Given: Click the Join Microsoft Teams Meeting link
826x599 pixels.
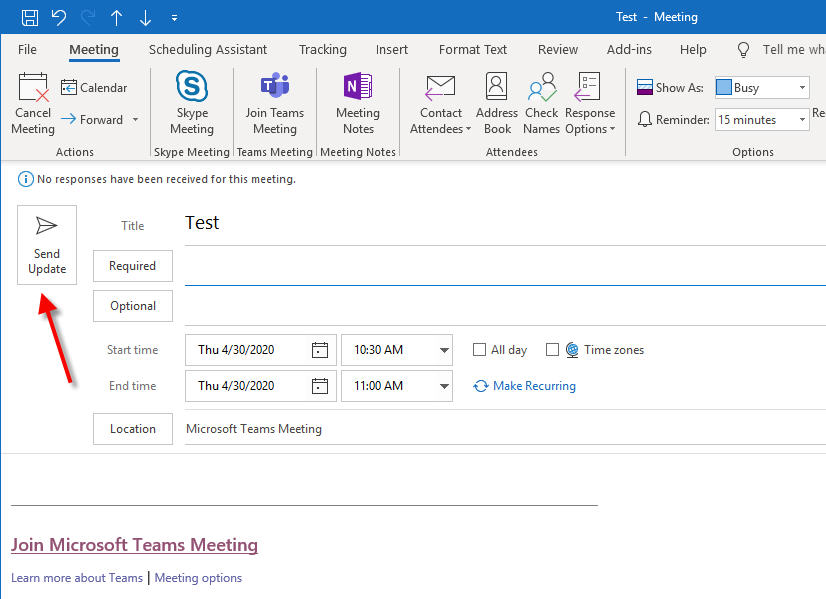Looking at the screenshot, I should pyautogui.click(x=134, y=544).
